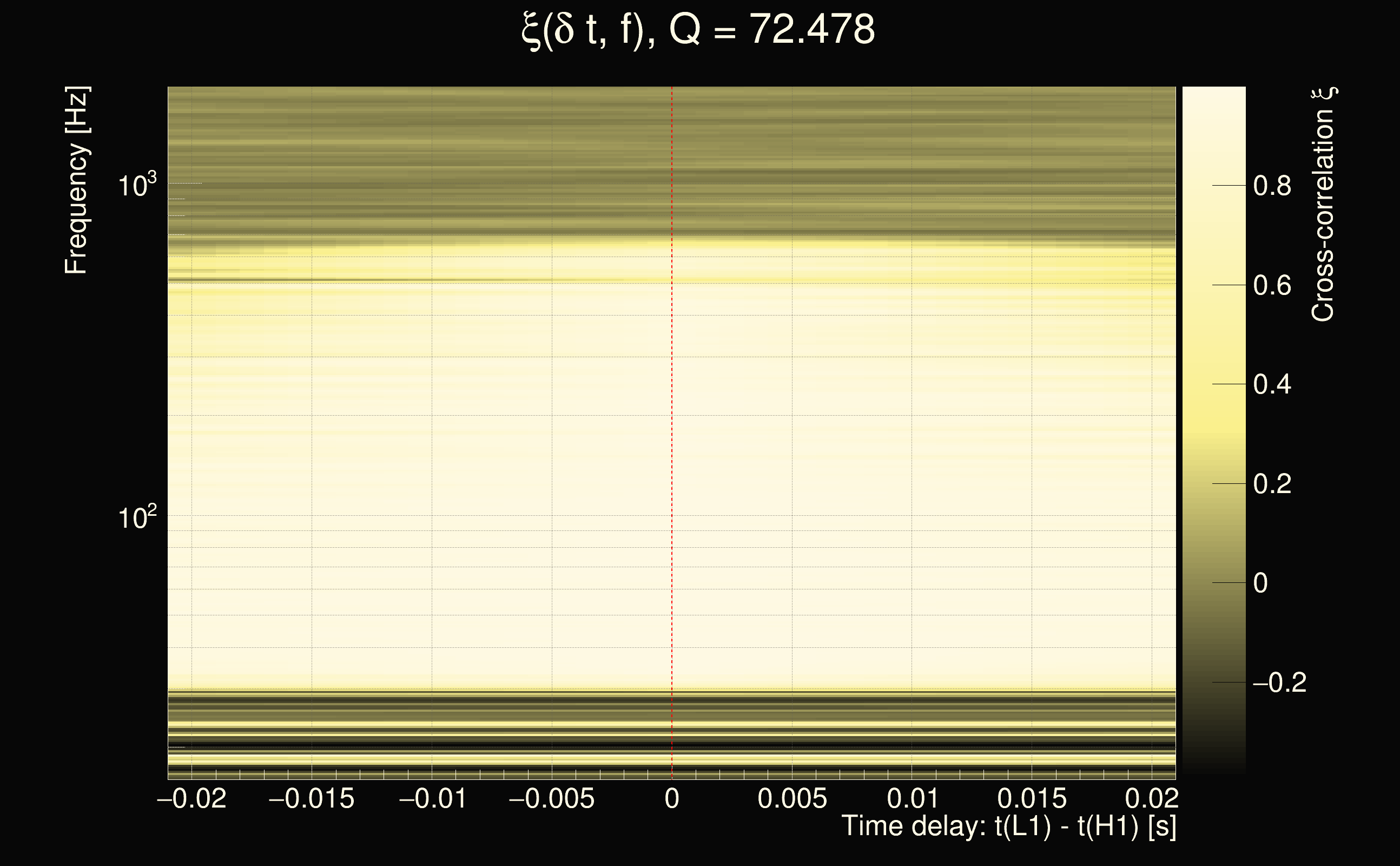Click the 0.01 time delay tick label
The image size is (1400, 866).
[x=913, y=798]
